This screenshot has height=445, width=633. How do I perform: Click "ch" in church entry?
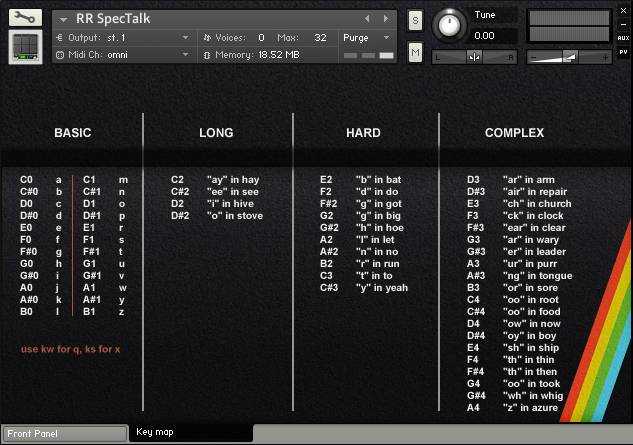tap(537, 204)
